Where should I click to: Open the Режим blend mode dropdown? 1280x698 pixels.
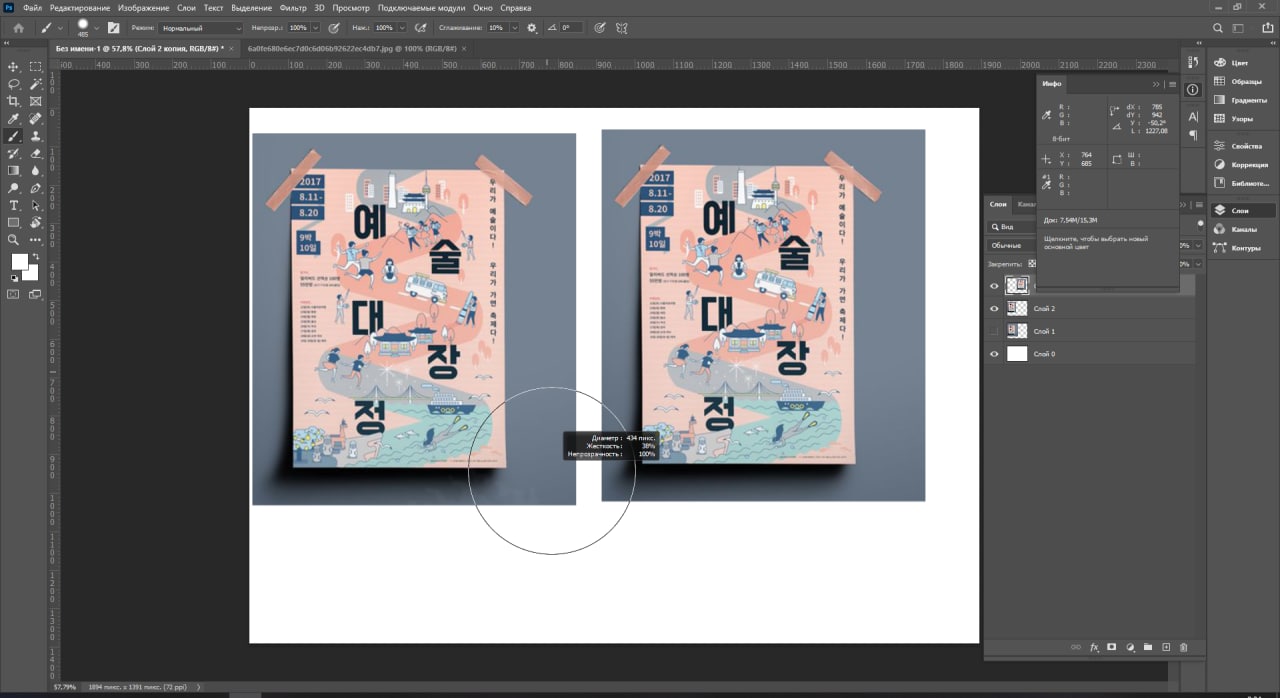point(200,28)
